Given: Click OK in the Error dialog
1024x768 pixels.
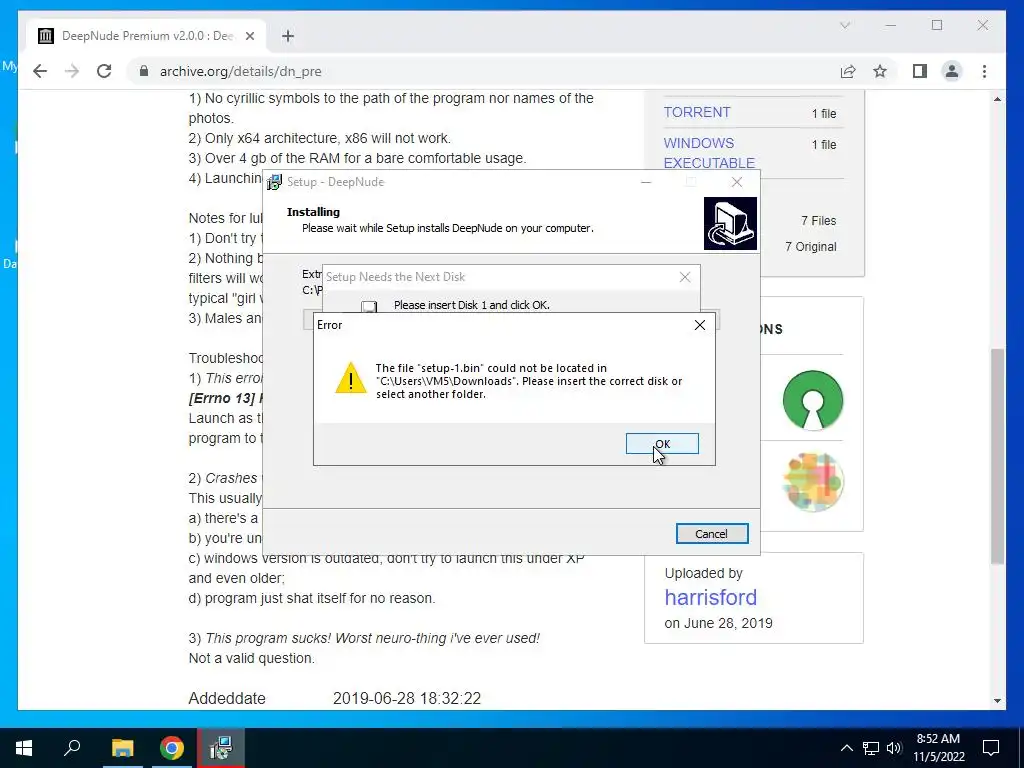Looking at the screenshot, I should 662,443.
